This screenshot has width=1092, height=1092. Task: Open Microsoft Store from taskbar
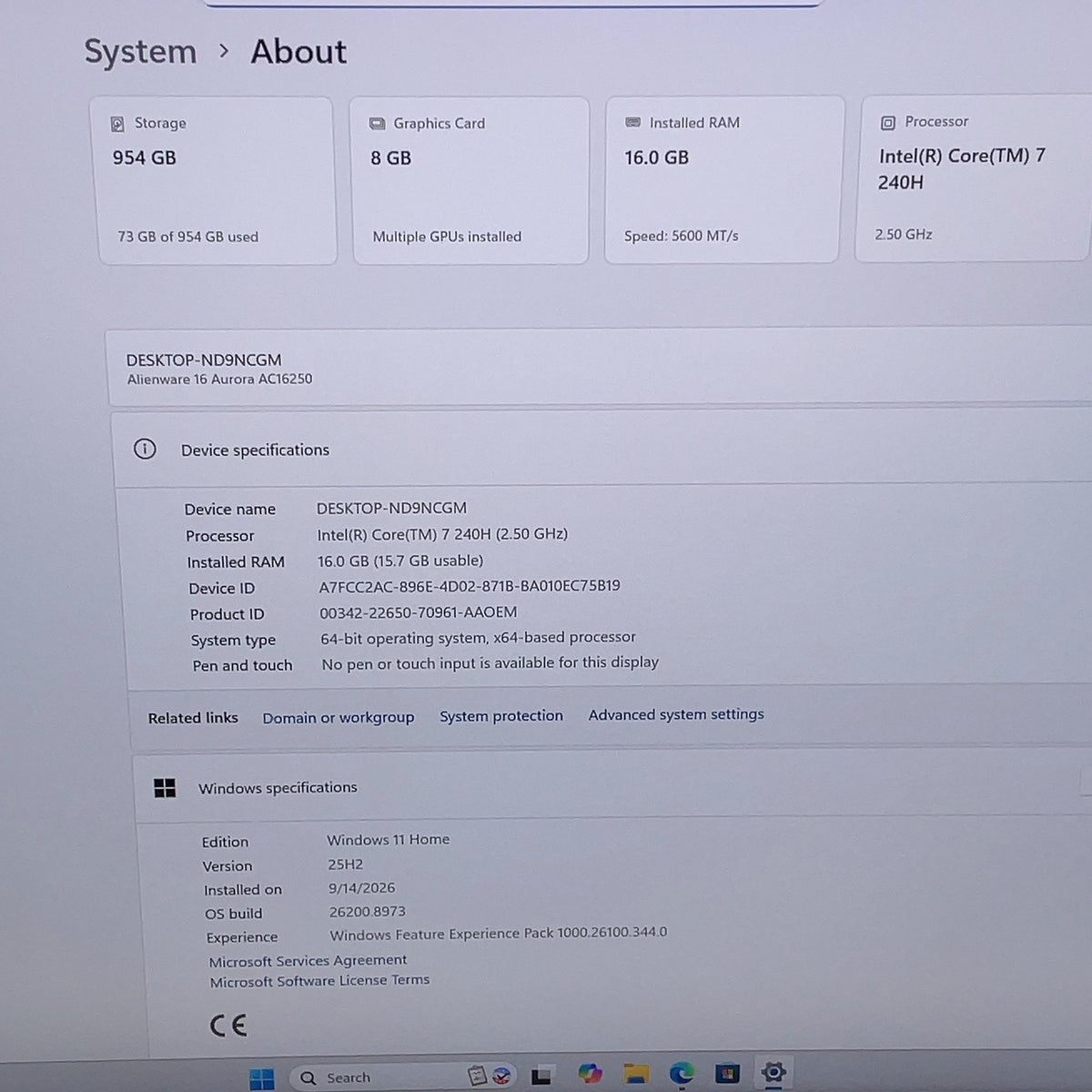click(727, 1074)
